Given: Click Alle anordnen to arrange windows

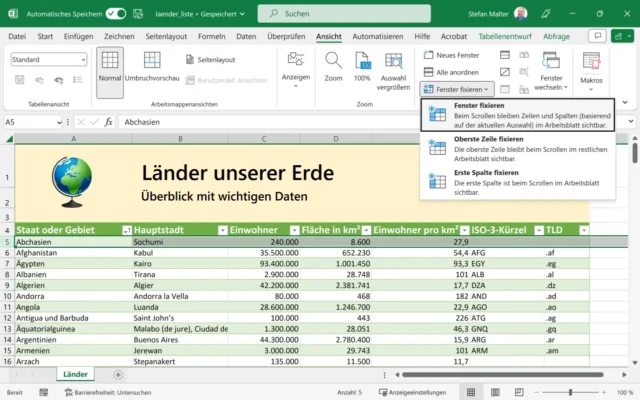Looking at the screenshot, I should (x=455, y=72).
